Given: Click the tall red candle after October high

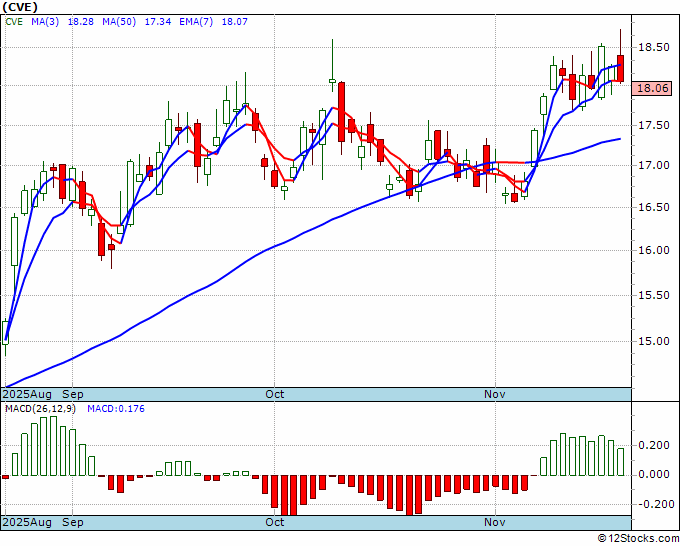Looking at the screenshot, I should (342, 112).
